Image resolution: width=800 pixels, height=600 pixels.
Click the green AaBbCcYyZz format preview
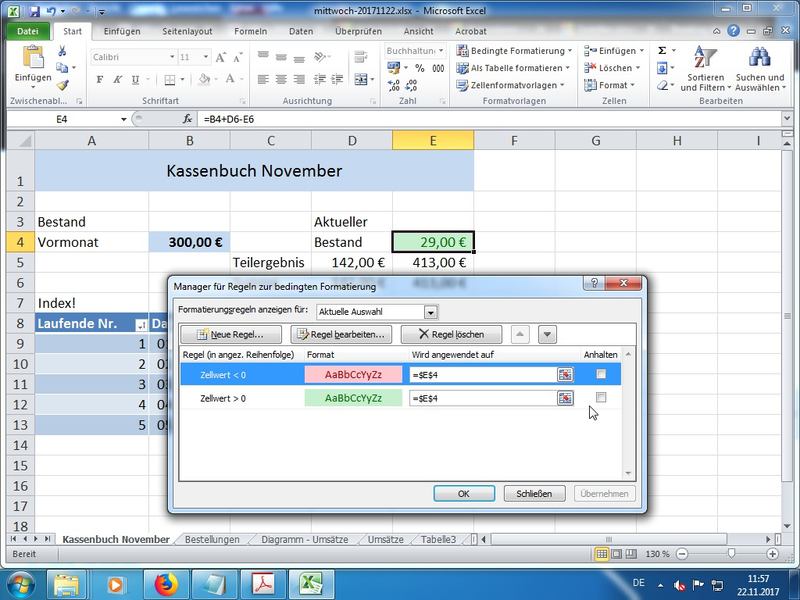pyautogui.click(x=353, y=398)
